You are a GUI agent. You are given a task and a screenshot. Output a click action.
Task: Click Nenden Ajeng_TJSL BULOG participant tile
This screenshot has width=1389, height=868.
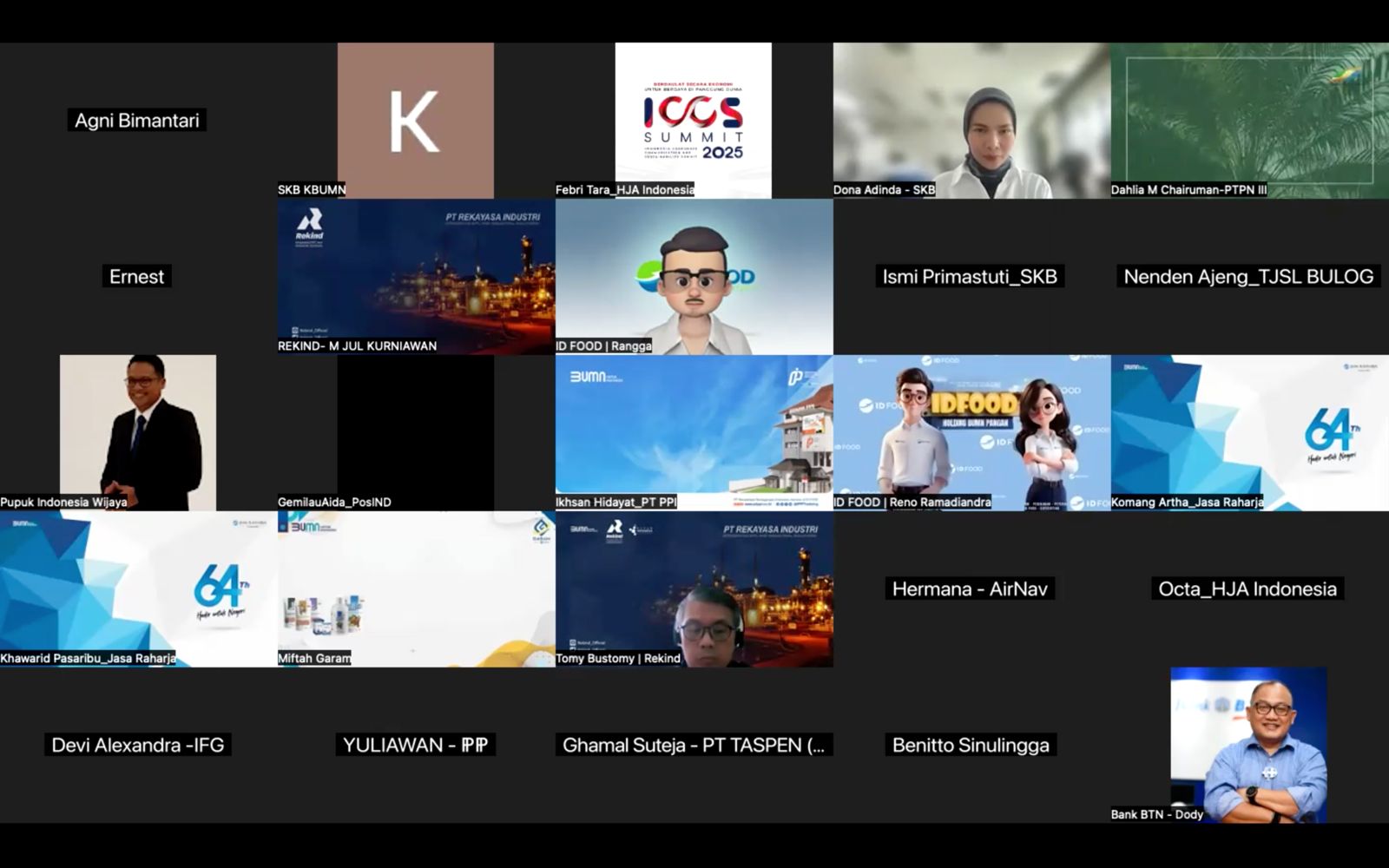[1248, 277]
